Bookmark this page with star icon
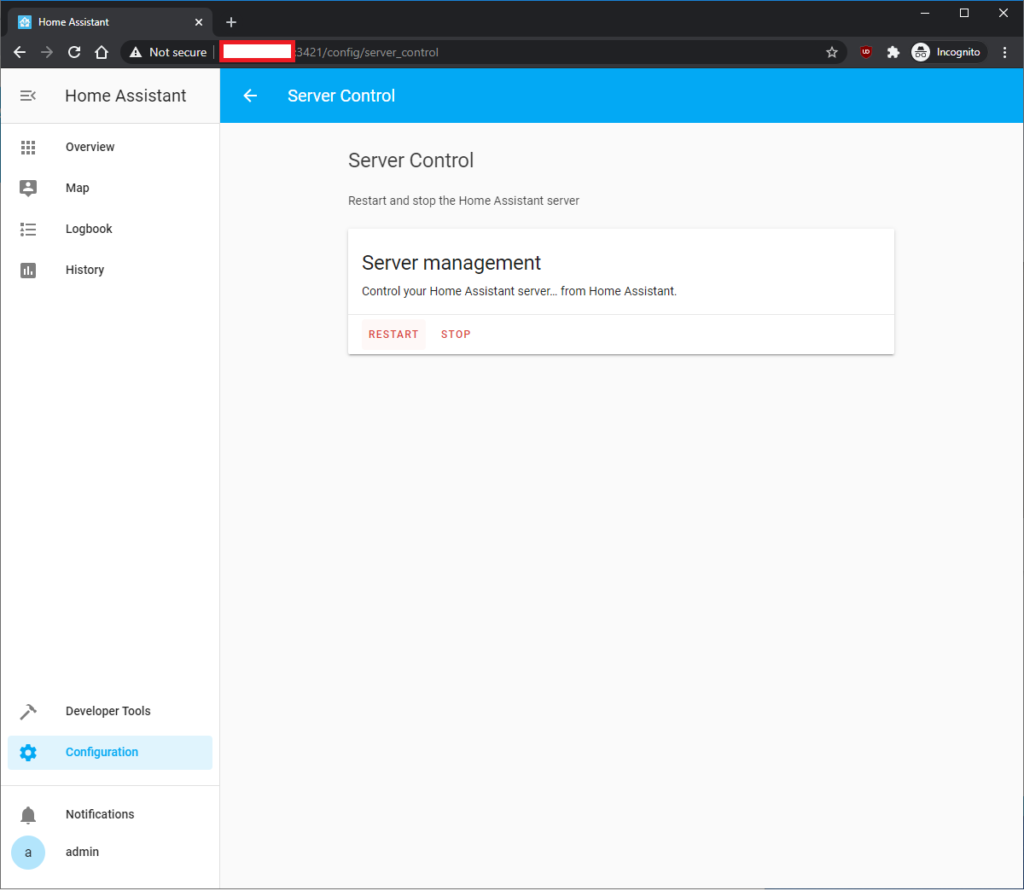The height and width of the screenshot is (891, 1024). [831, 52]
